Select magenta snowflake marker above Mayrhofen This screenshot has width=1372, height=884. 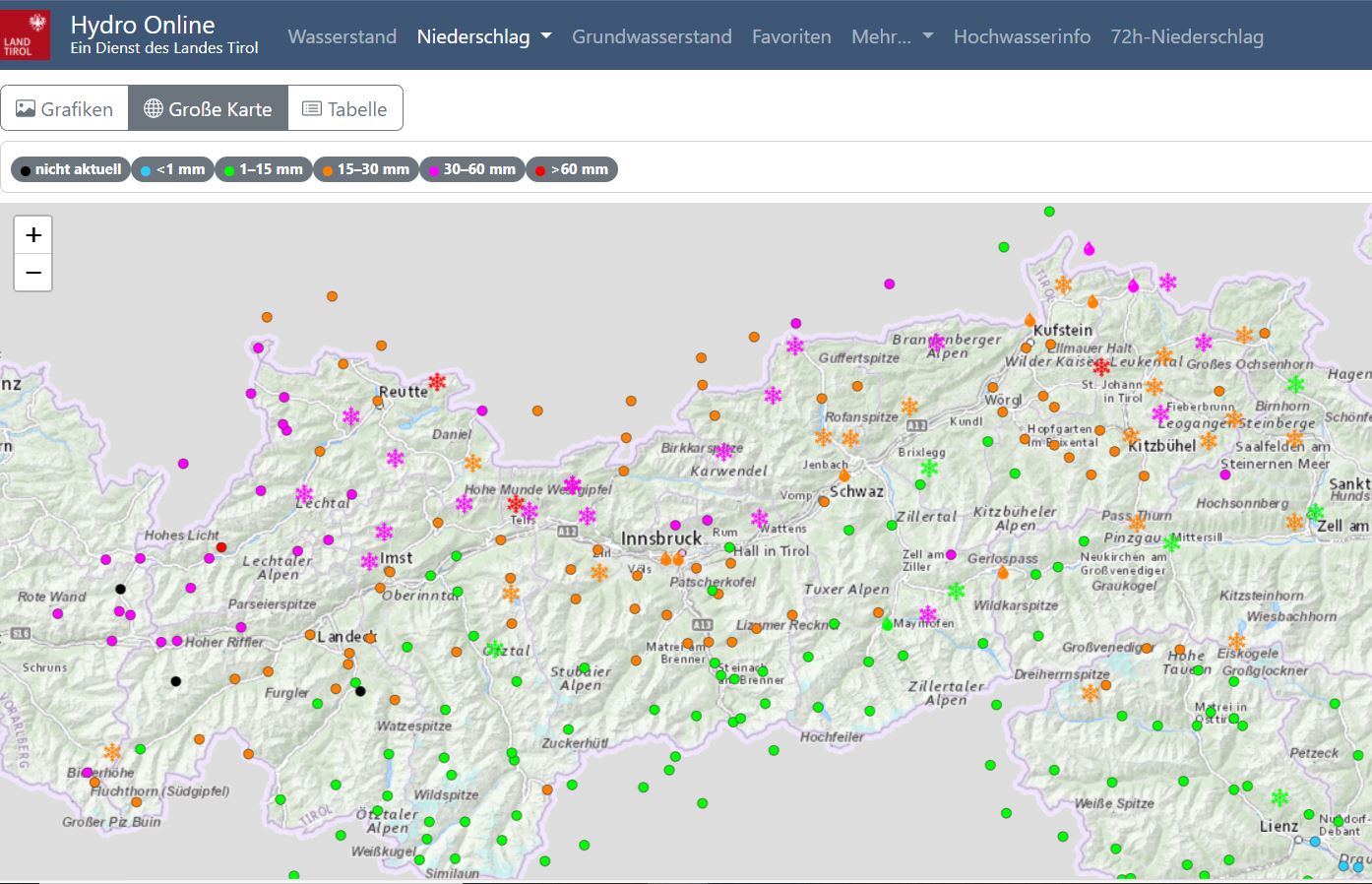point(928,614)
